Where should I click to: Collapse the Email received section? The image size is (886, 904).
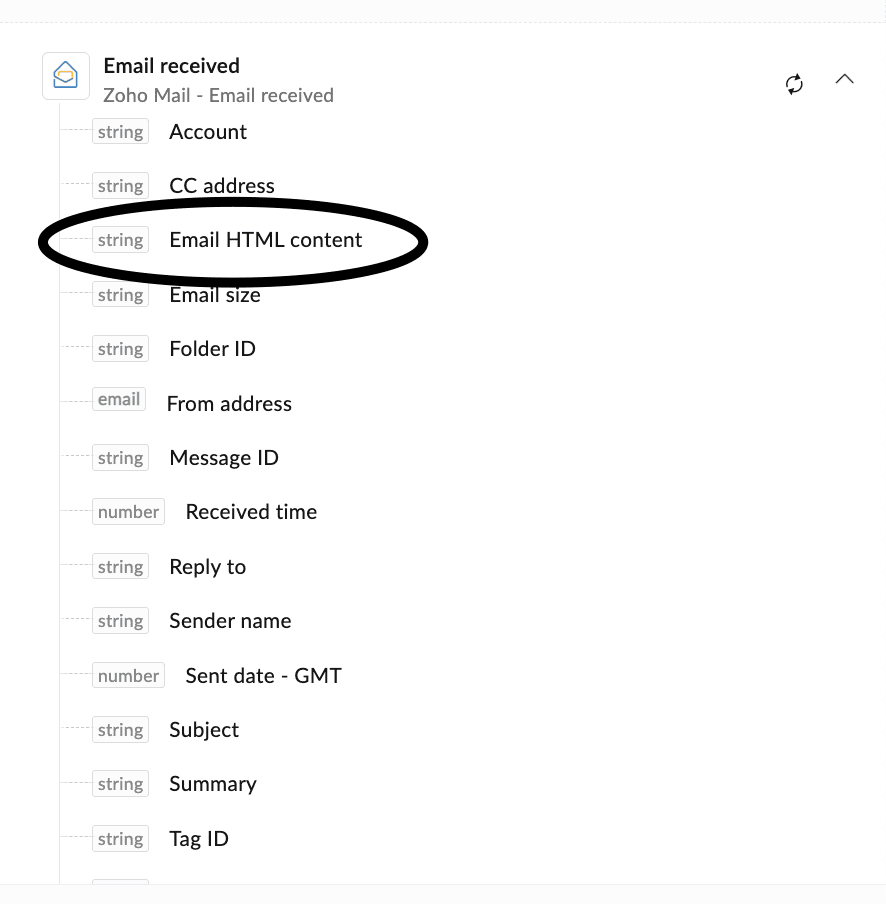click(844, 79)
